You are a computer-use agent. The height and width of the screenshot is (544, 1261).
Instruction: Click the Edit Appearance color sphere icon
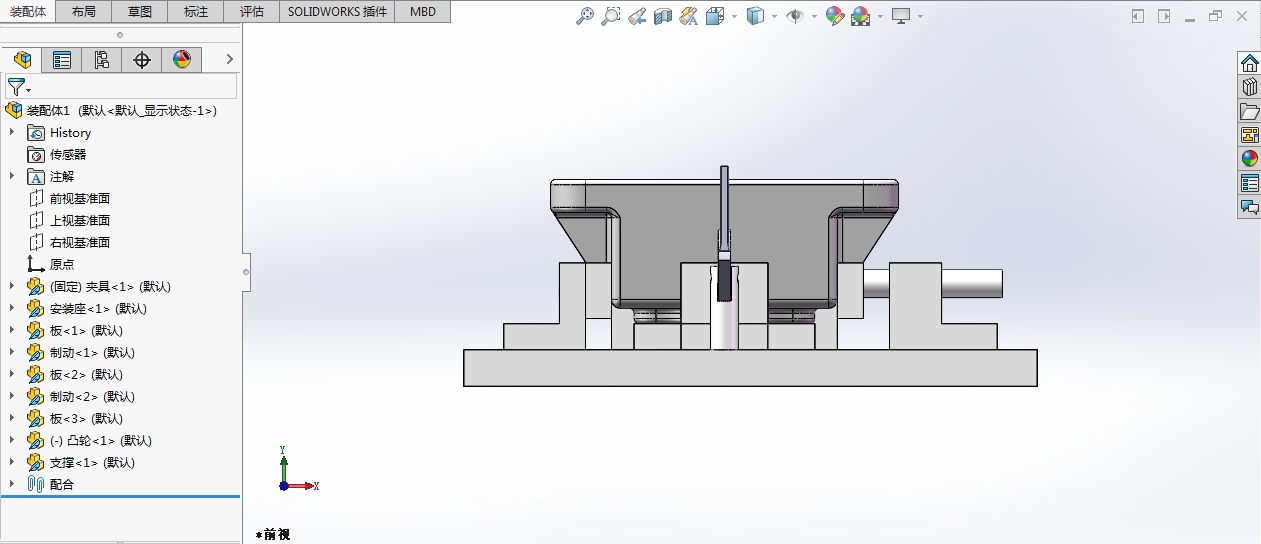(835, 16)
